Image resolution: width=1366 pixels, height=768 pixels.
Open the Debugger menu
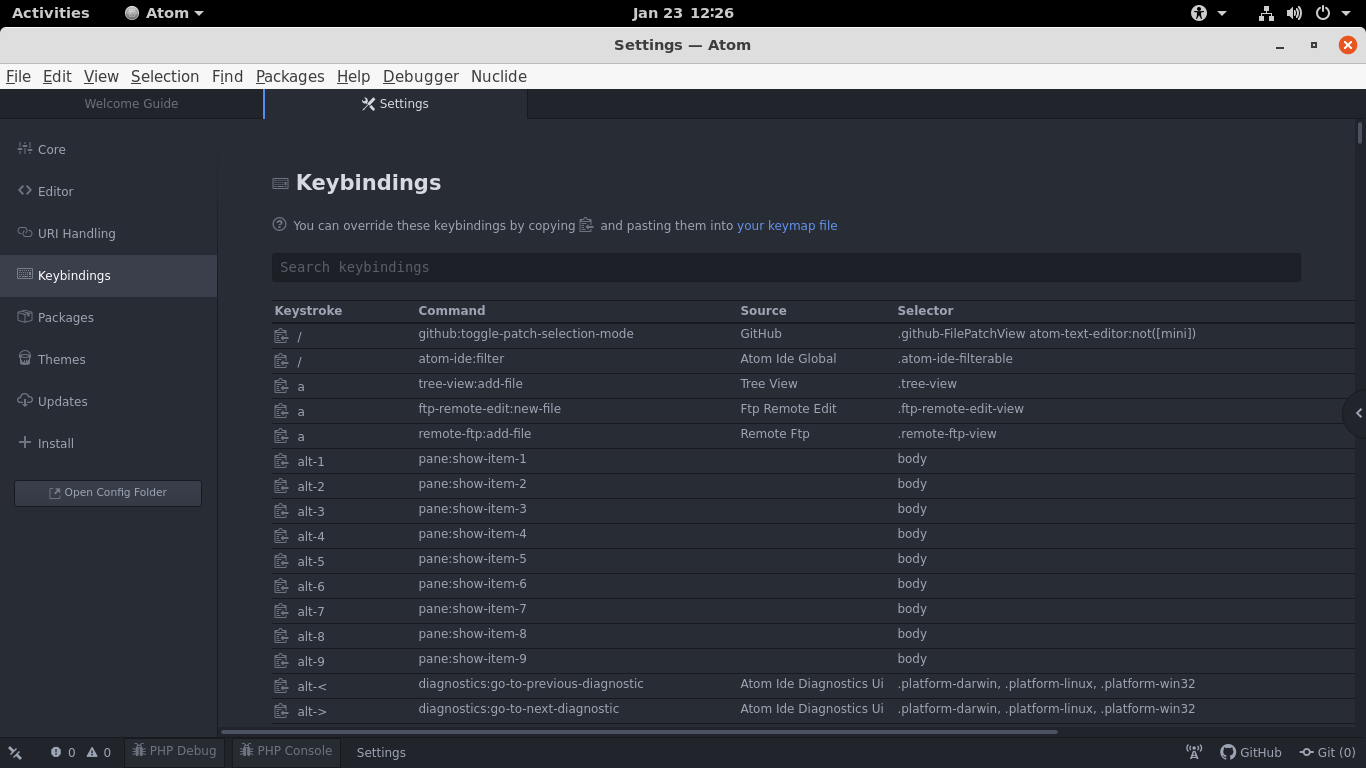[x=420, y=76]
